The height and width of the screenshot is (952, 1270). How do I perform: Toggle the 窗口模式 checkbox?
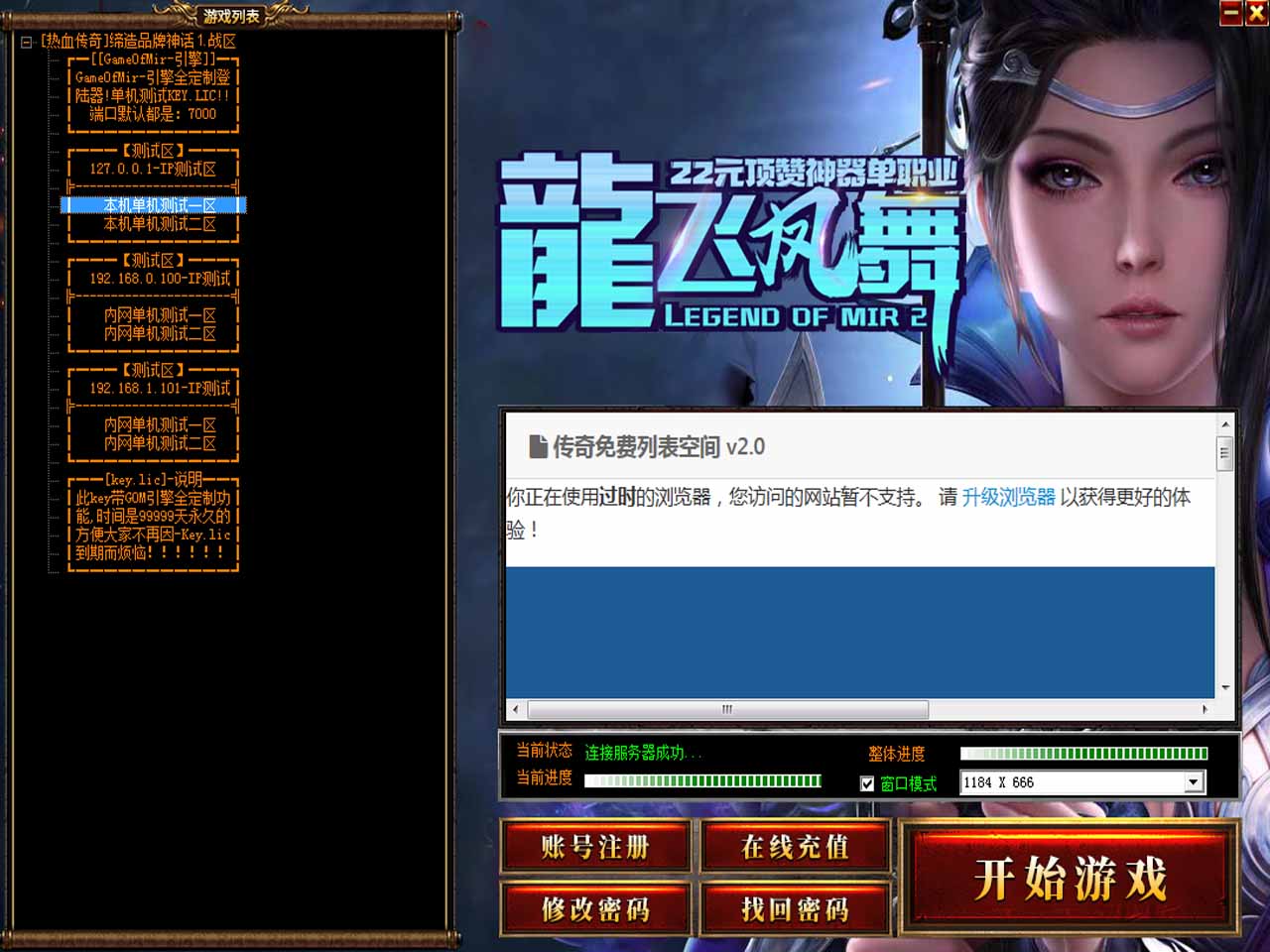click(867, 783)
